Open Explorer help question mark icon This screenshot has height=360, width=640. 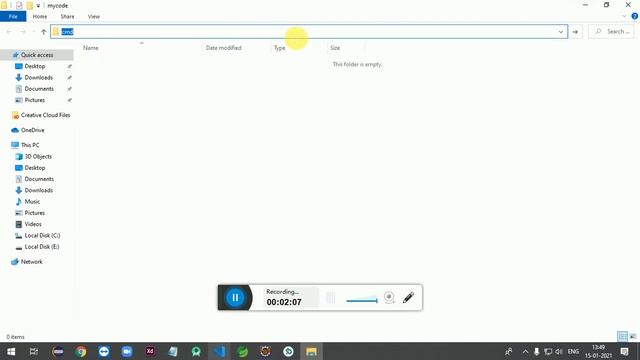[634, 16]
